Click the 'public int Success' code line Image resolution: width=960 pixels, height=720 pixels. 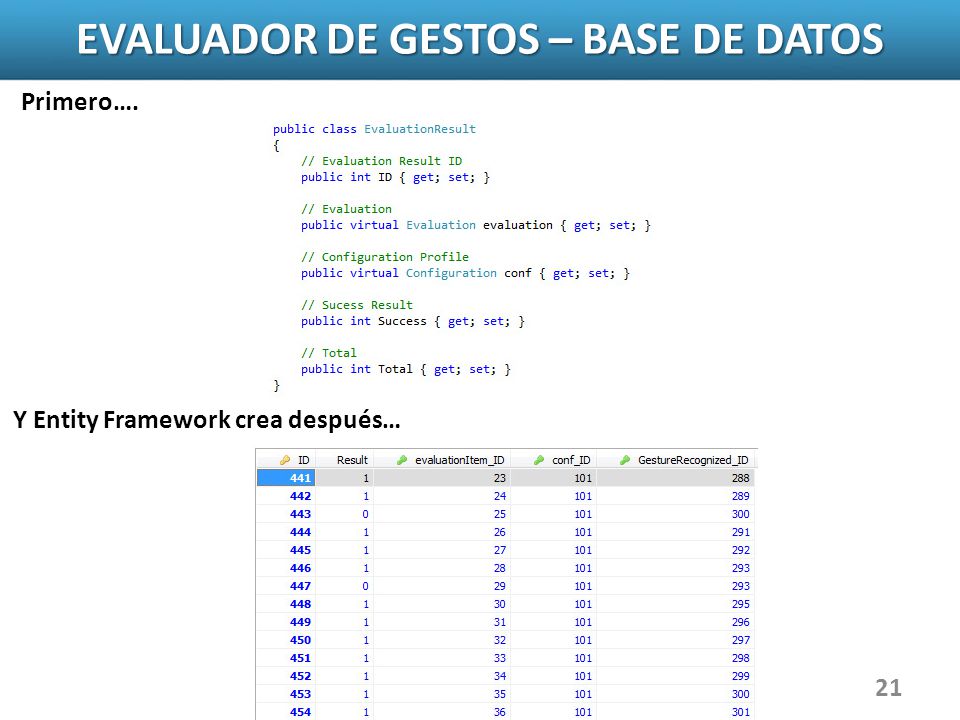click(413, 321)
